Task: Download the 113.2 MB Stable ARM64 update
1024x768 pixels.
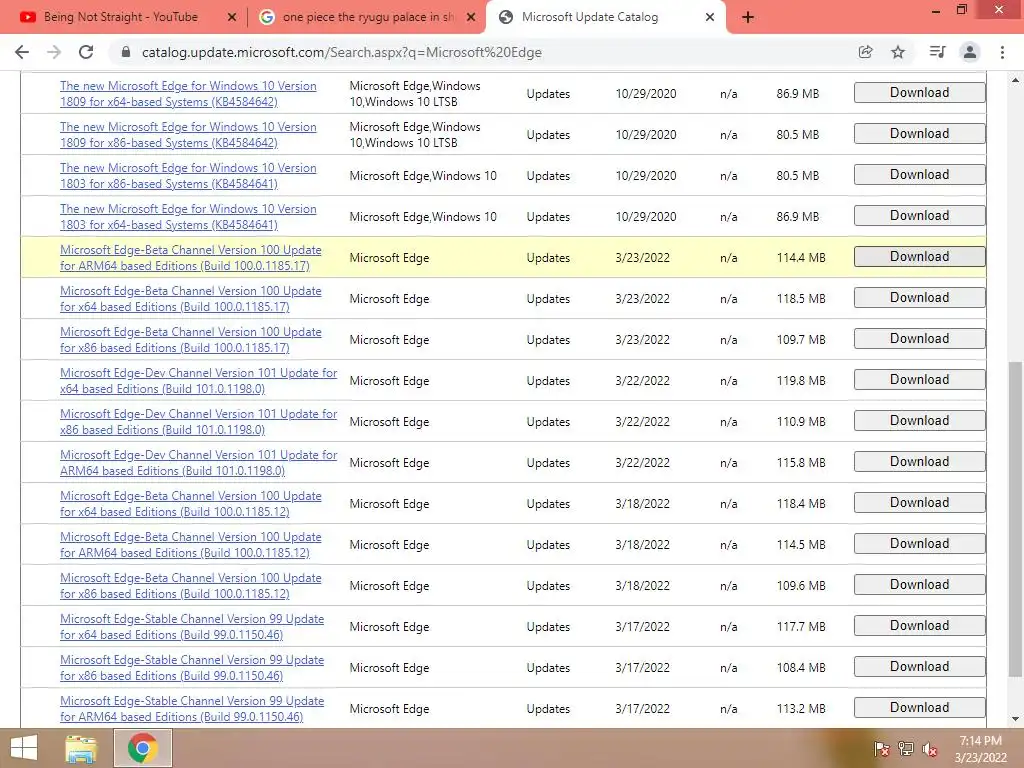Action: click(x=920, y=707)
